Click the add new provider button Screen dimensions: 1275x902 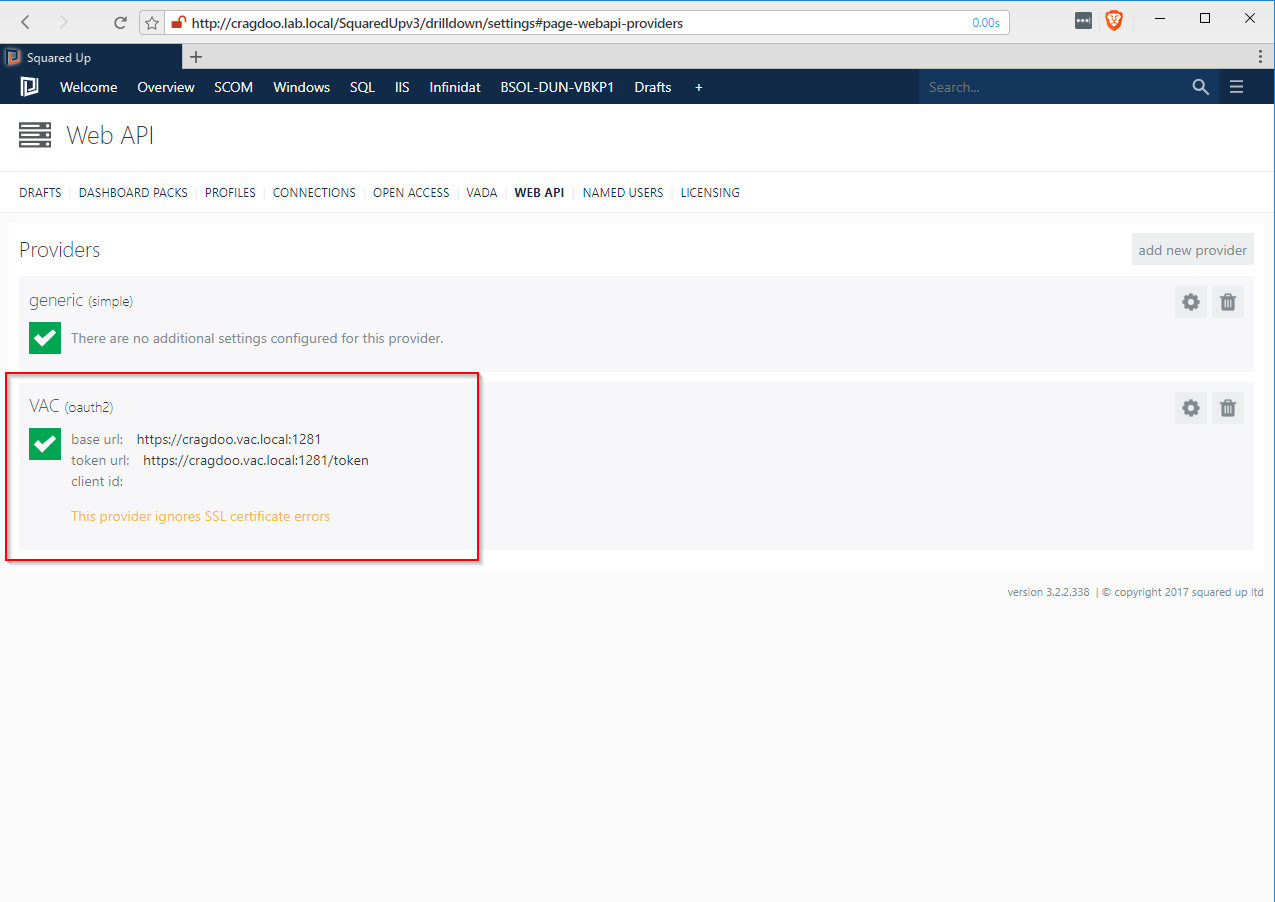[1193, 250]
